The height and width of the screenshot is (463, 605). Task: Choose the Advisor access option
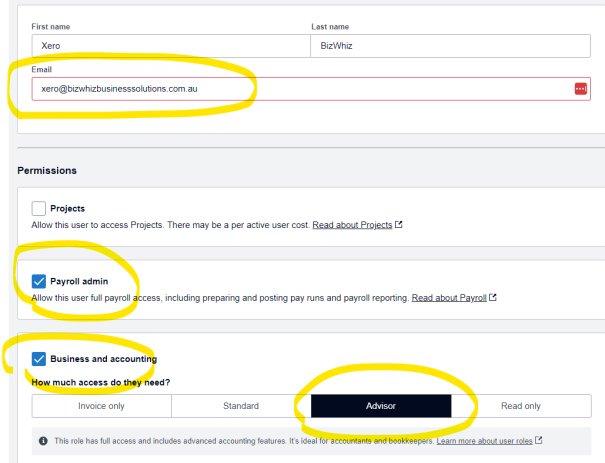tap(381, 406)
